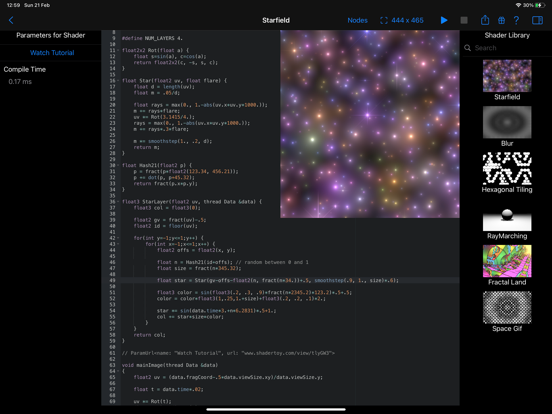Toggle the Shader Library sidebar panel icon
Image resolution: width=552 pixels, height=414 pixels.
537,20
